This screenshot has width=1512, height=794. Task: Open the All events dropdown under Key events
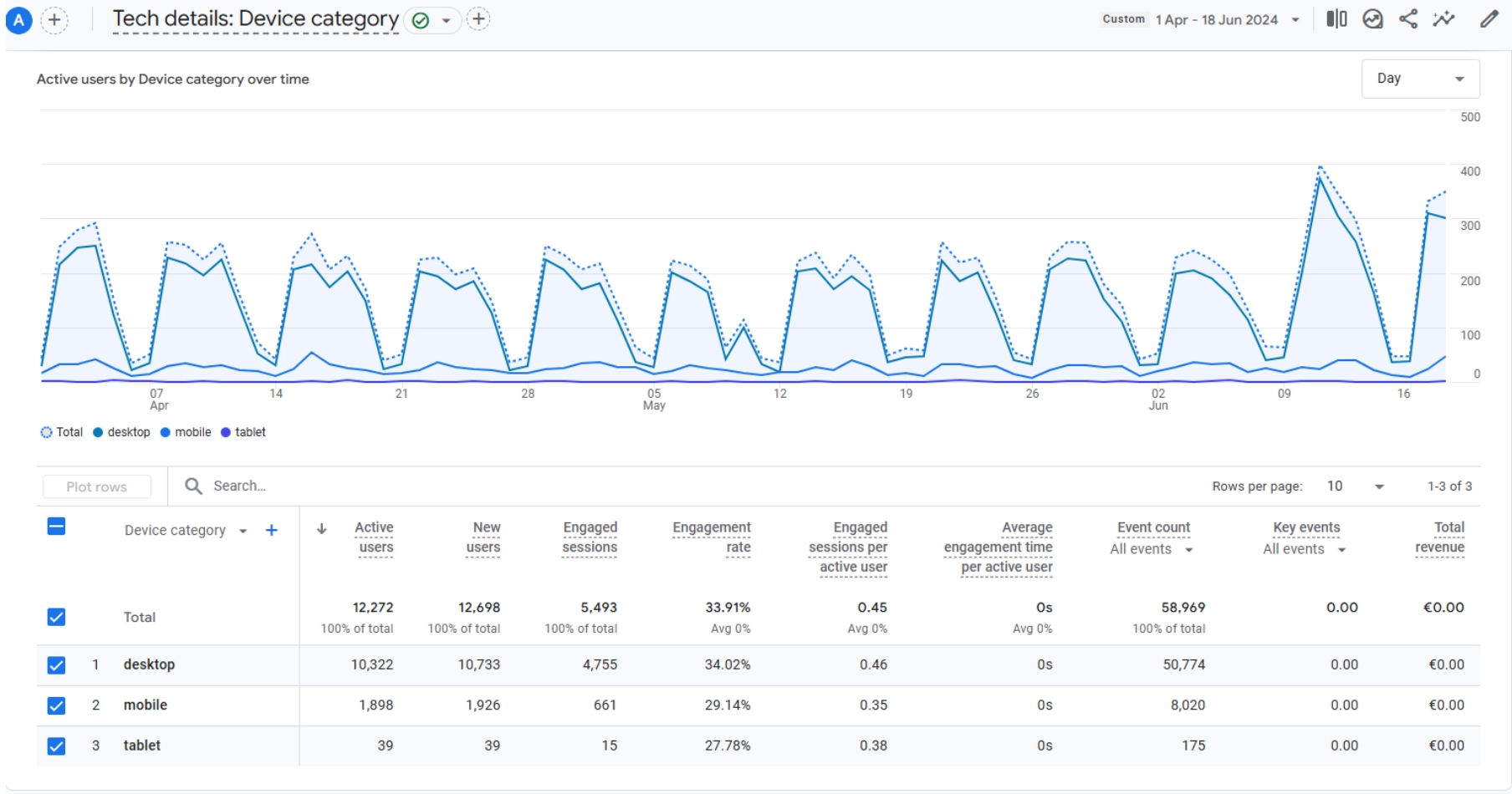(x=1304, y=549)
